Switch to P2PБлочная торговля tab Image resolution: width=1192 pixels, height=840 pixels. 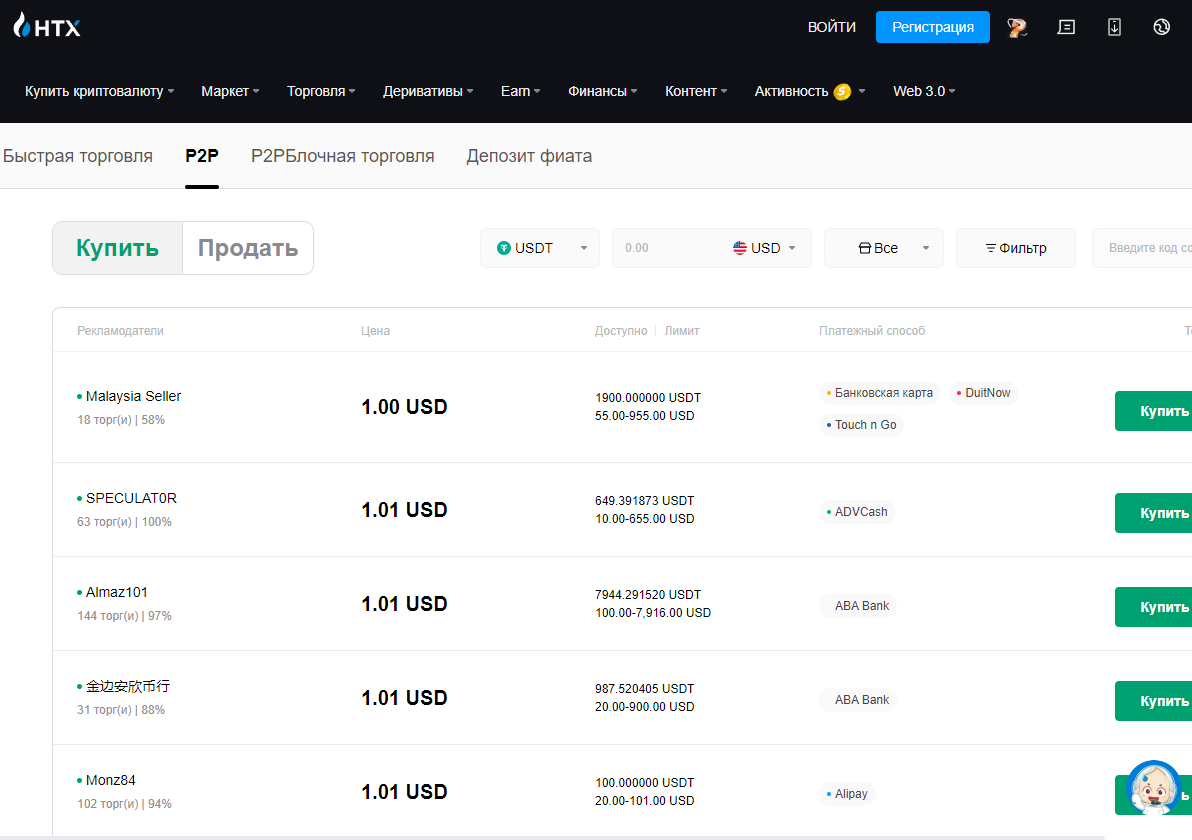pyautogui.click(x=343, y=156)
